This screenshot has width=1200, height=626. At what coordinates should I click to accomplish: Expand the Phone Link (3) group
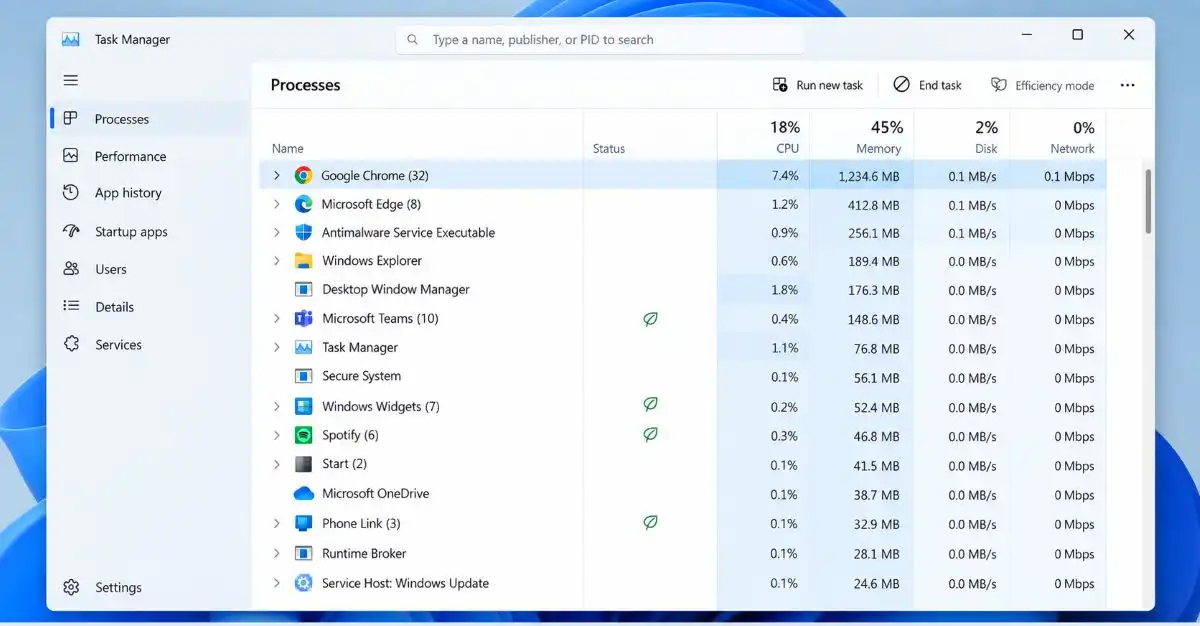tap(277, 523)
